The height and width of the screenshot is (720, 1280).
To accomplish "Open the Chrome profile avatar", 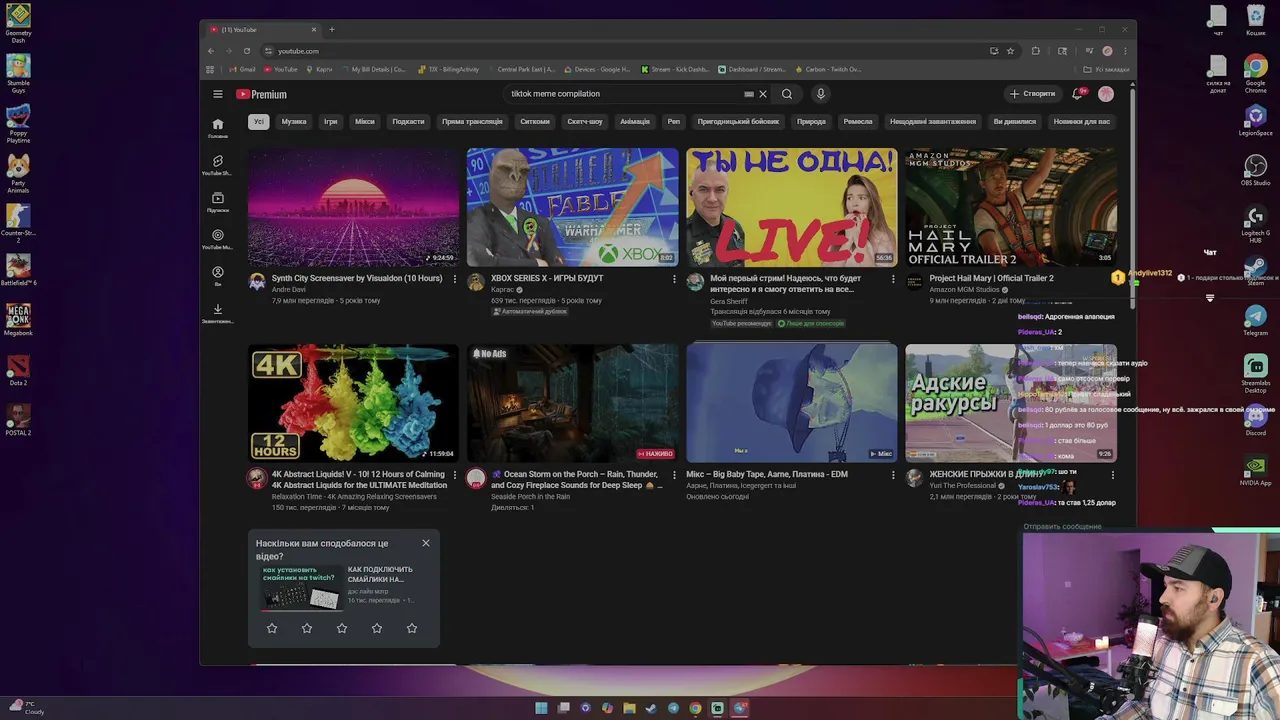I will [1107, 51].
